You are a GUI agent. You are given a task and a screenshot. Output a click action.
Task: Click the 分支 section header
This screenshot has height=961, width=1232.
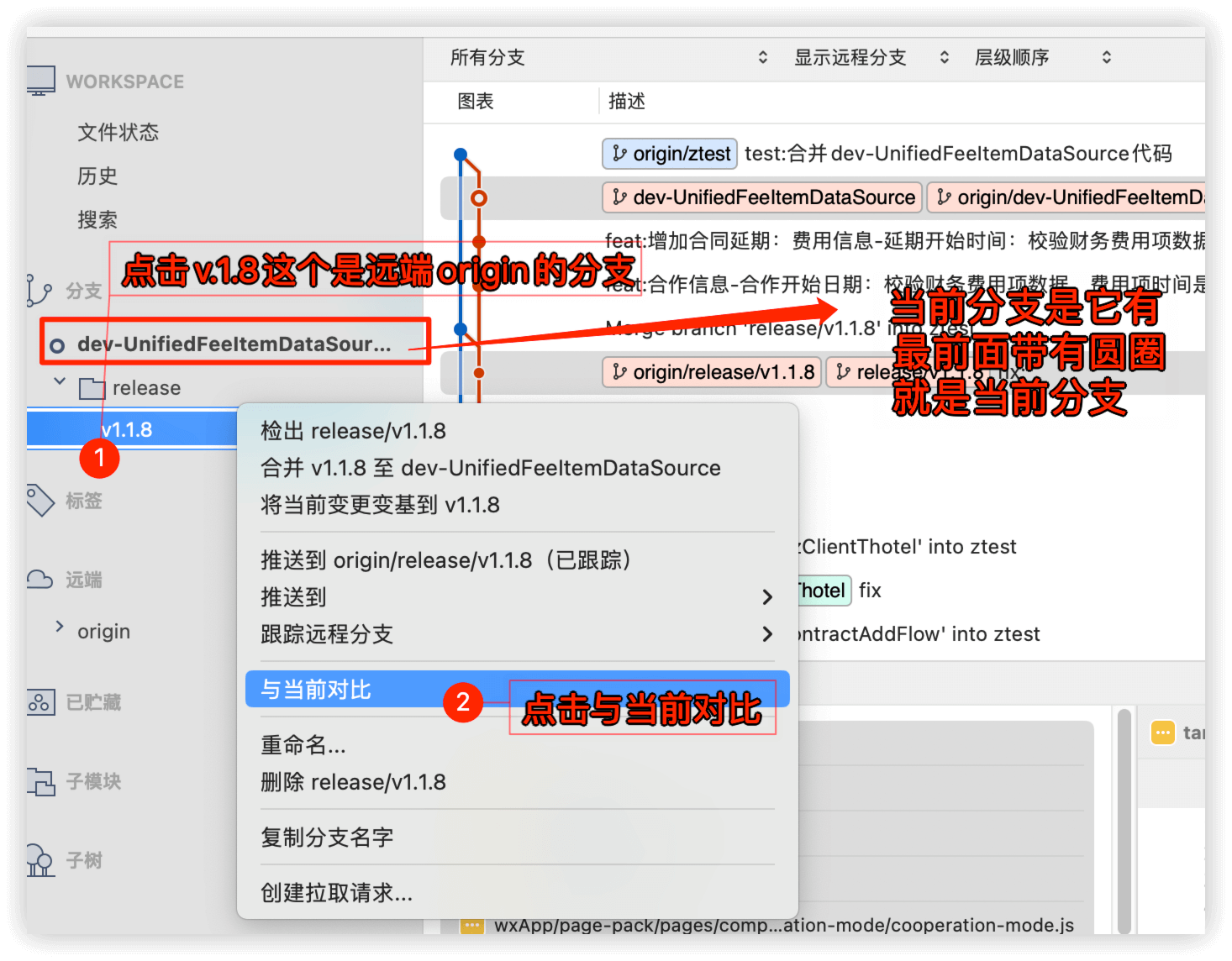pos(84,291)
